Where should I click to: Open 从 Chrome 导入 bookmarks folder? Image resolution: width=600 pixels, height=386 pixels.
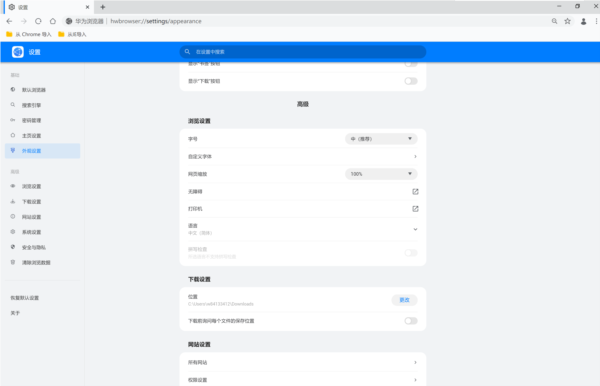29,34
